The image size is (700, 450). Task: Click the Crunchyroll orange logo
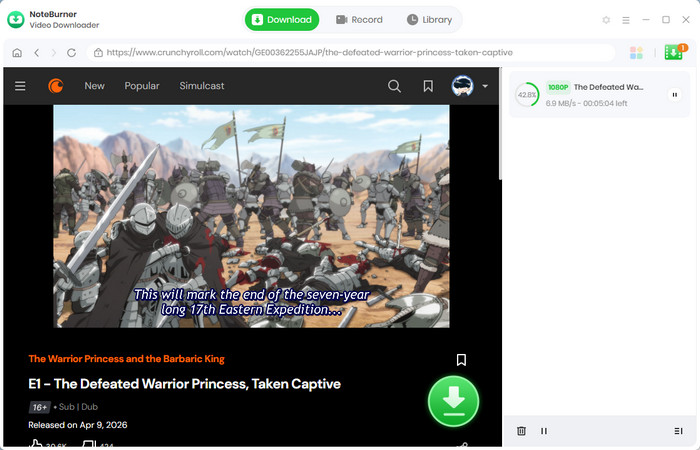(56, 86)
